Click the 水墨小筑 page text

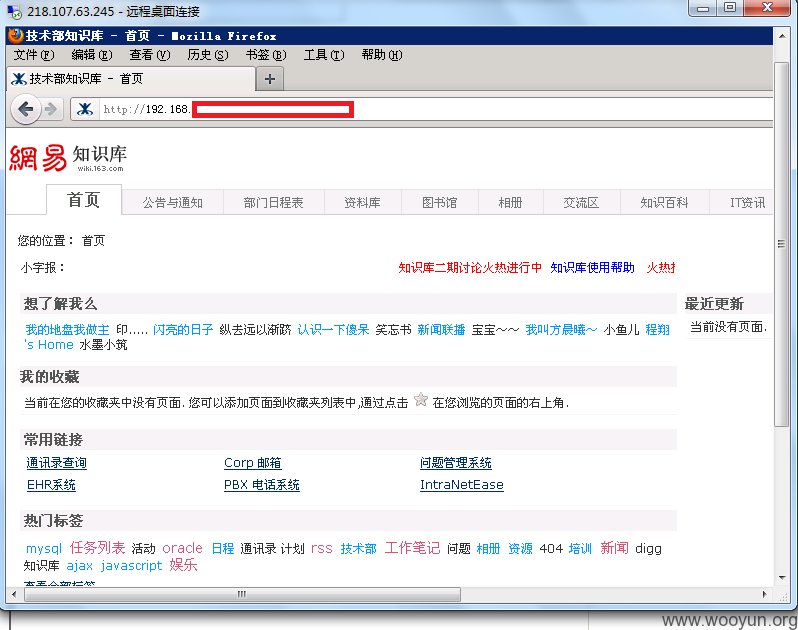pyautogui.click(x=103, y=345)
